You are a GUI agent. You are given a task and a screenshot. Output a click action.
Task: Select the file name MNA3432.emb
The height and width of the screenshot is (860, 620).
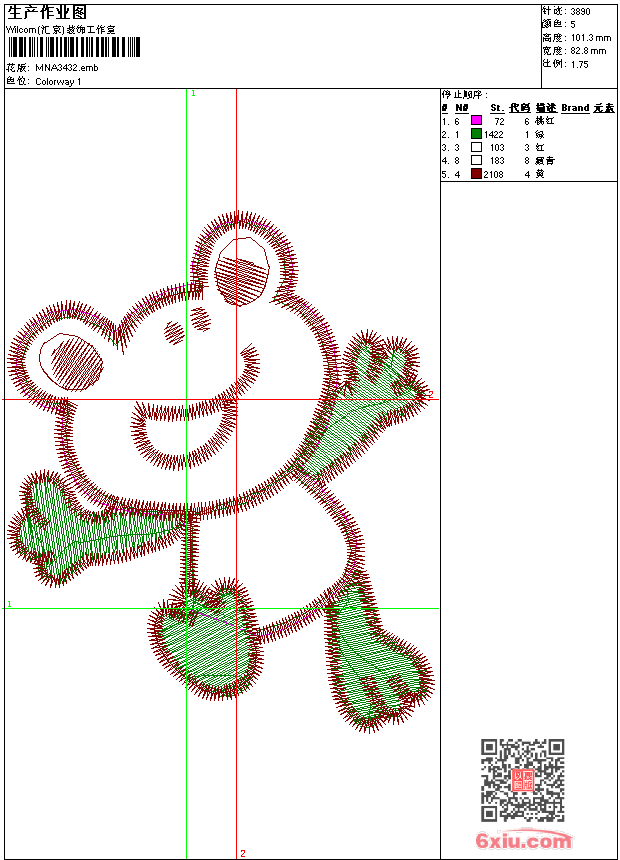pyautogui.click(x=67, y=68)
